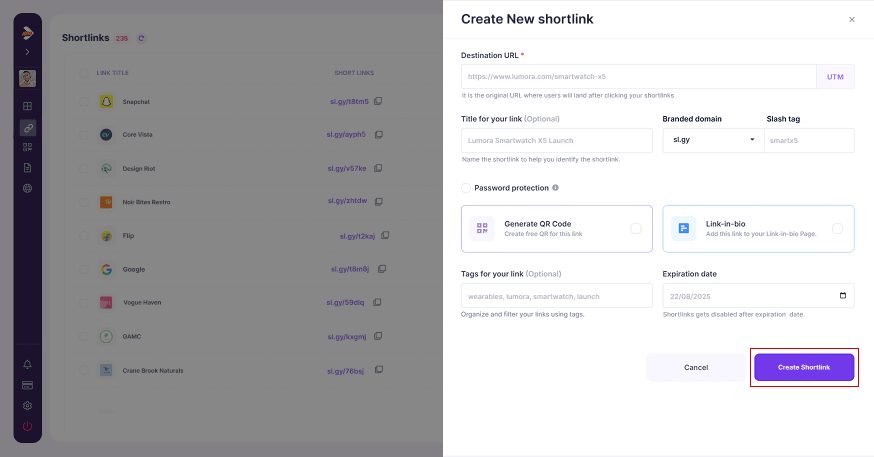
Task: Copy the sl.gy/t8m8j shortlink
Action: 382,269
